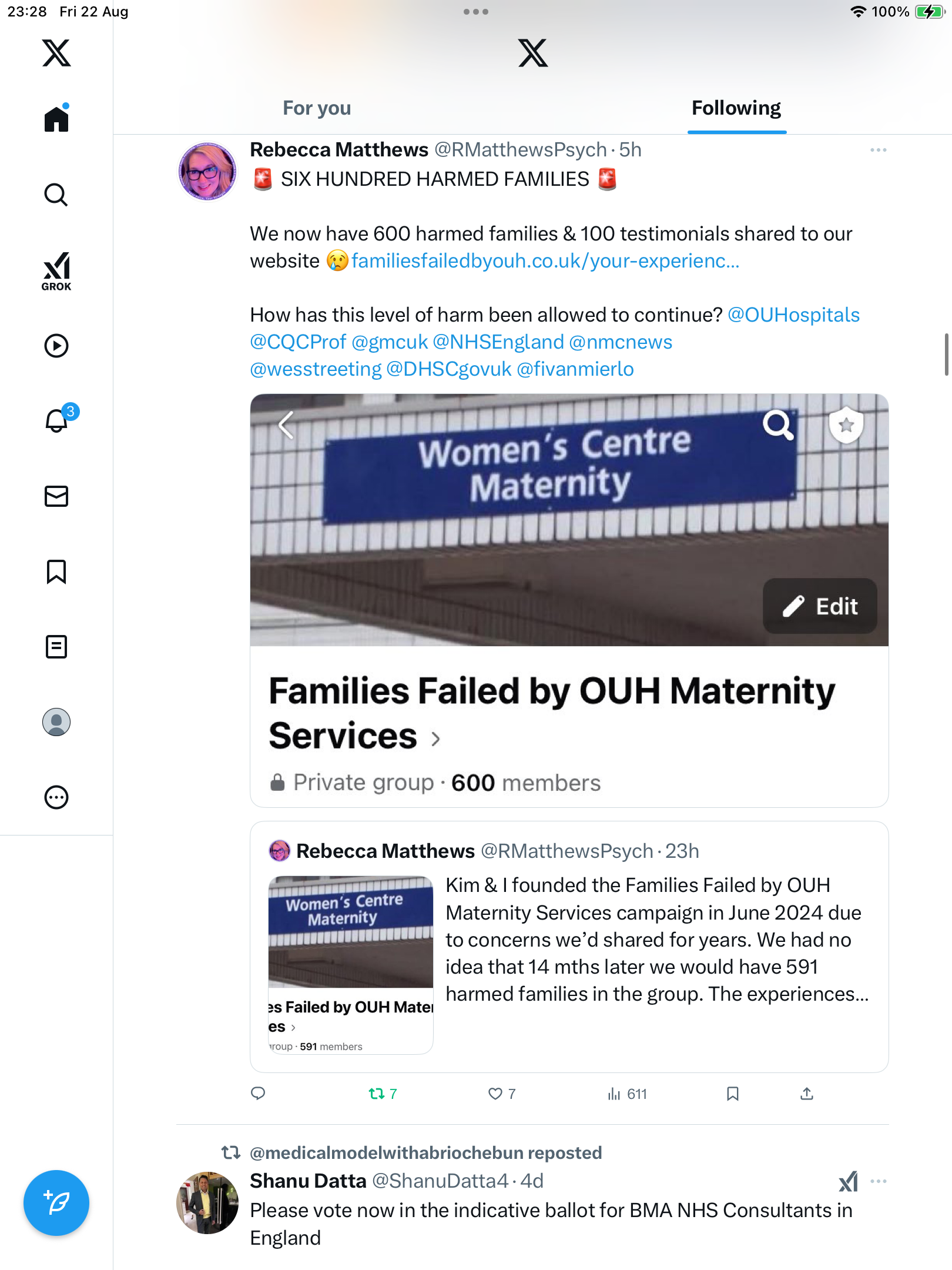Open the search magnifier in sidebar
952x1270 pixels.
pyautogui.click(x=56, y=195)
